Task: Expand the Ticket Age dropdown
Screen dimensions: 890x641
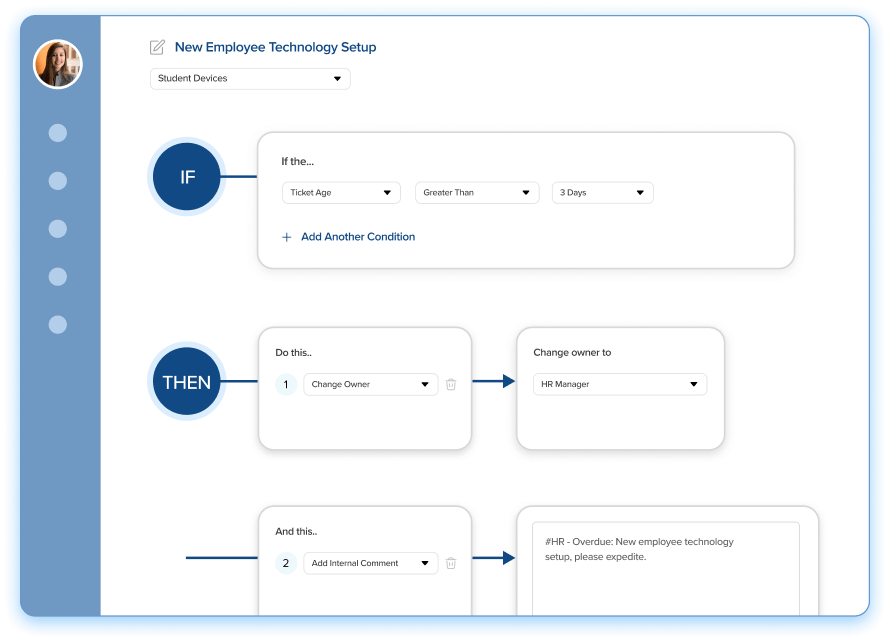Action: [x=341, y=192]
